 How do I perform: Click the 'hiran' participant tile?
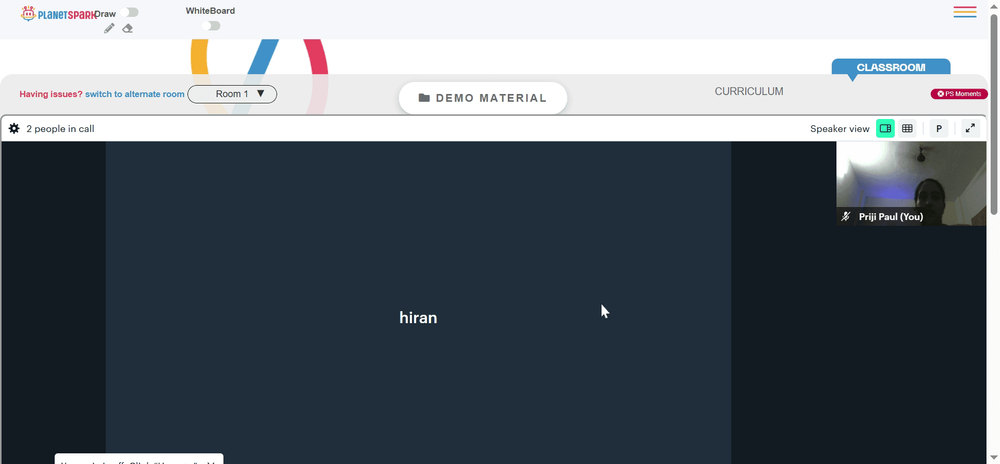(x=418, y=303)
